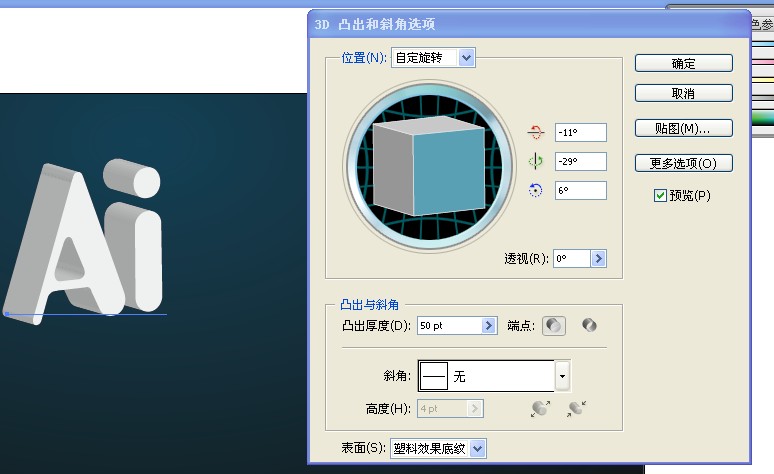Image resolution: width=774 pixels, height=474 pixels.
Task: Click 更多选项(O) more options button
Action: (684, 163)
